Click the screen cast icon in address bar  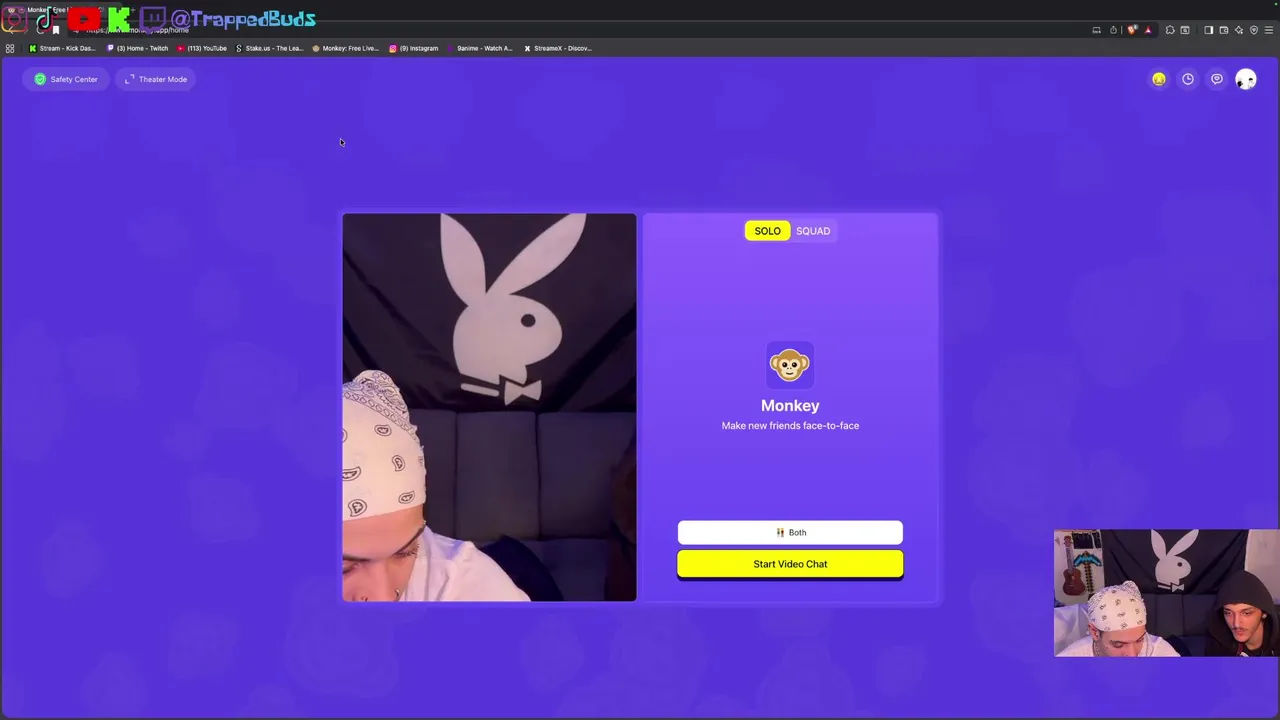pos(1096,30)
